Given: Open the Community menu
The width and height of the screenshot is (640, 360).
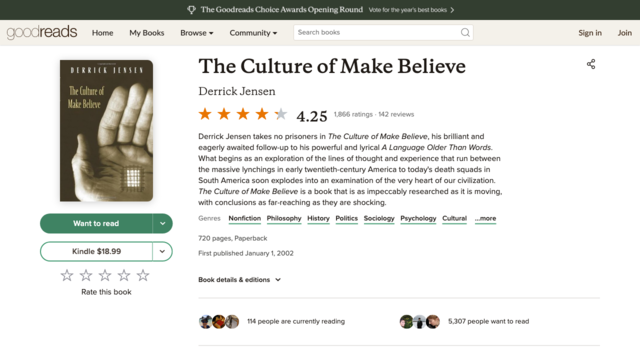Looking at the screenshot, I should pos(253,33).
